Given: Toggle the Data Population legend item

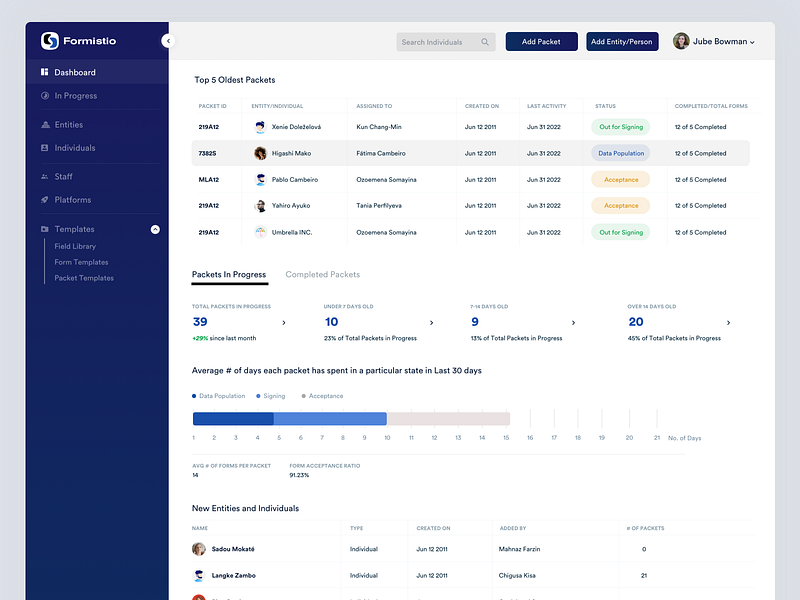Looking at the screenshot, I should (219, 395).
